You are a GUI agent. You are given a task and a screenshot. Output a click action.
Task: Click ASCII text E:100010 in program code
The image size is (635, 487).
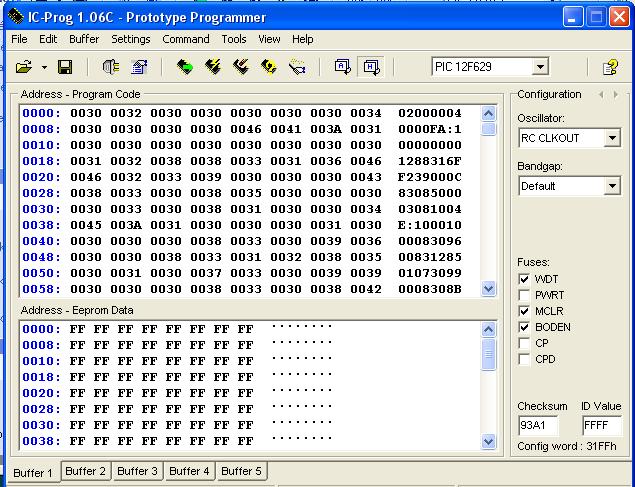[x=430, y=225]
